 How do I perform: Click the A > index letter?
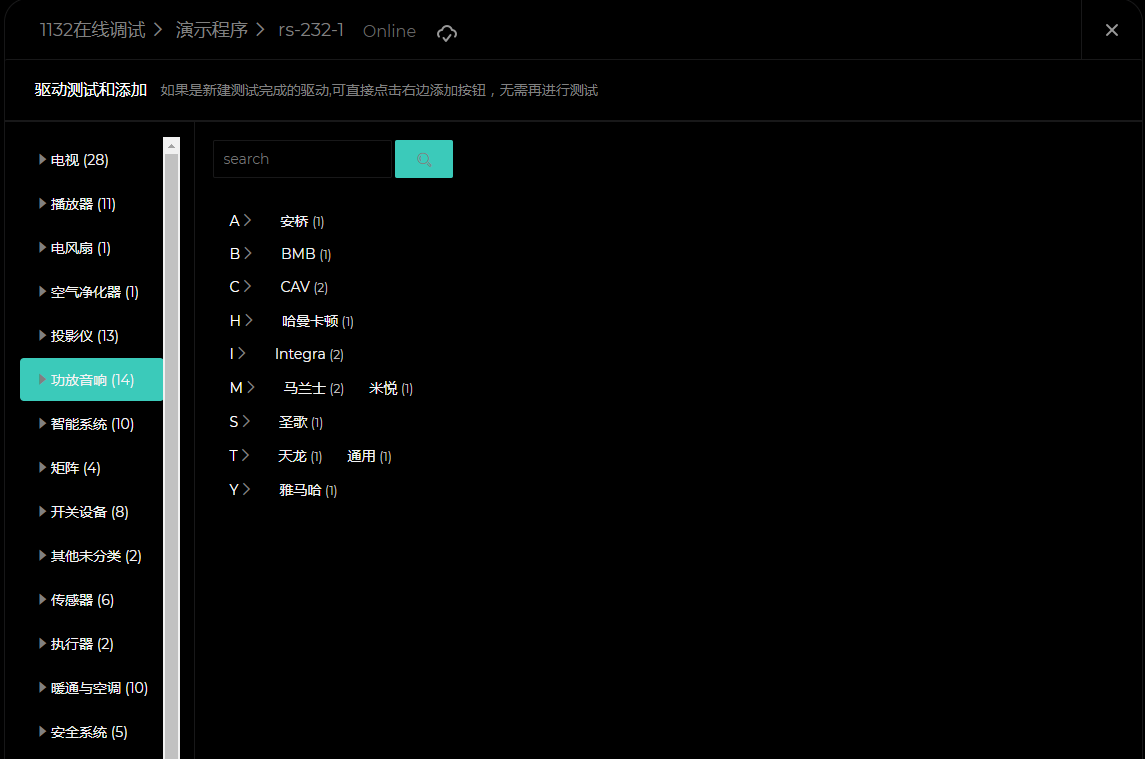[240, 221]
